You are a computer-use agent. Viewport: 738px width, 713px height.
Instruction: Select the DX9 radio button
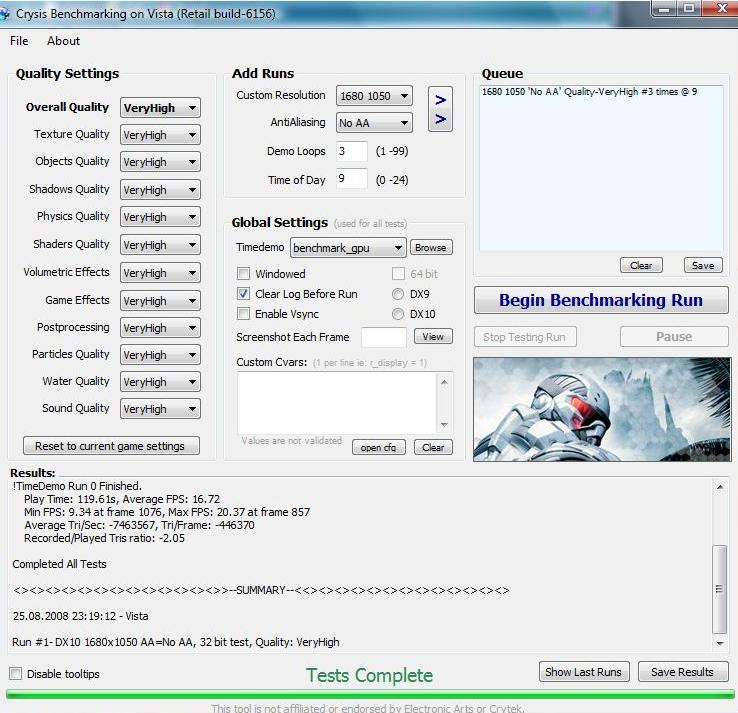[398, 294]
